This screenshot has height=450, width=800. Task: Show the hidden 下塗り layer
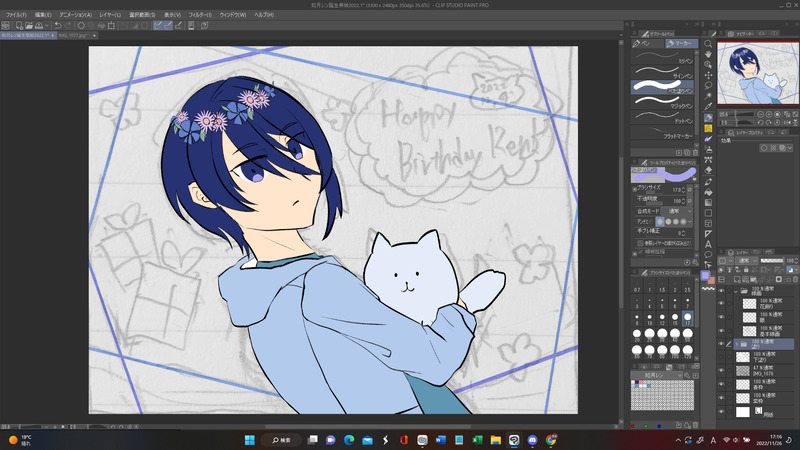tap(721, 357)
